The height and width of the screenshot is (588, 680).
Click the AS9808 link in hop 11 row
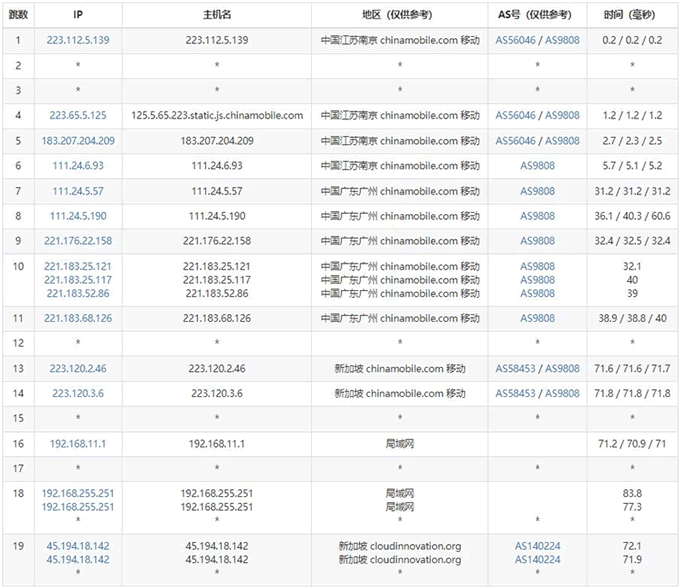tap(537, 318)
